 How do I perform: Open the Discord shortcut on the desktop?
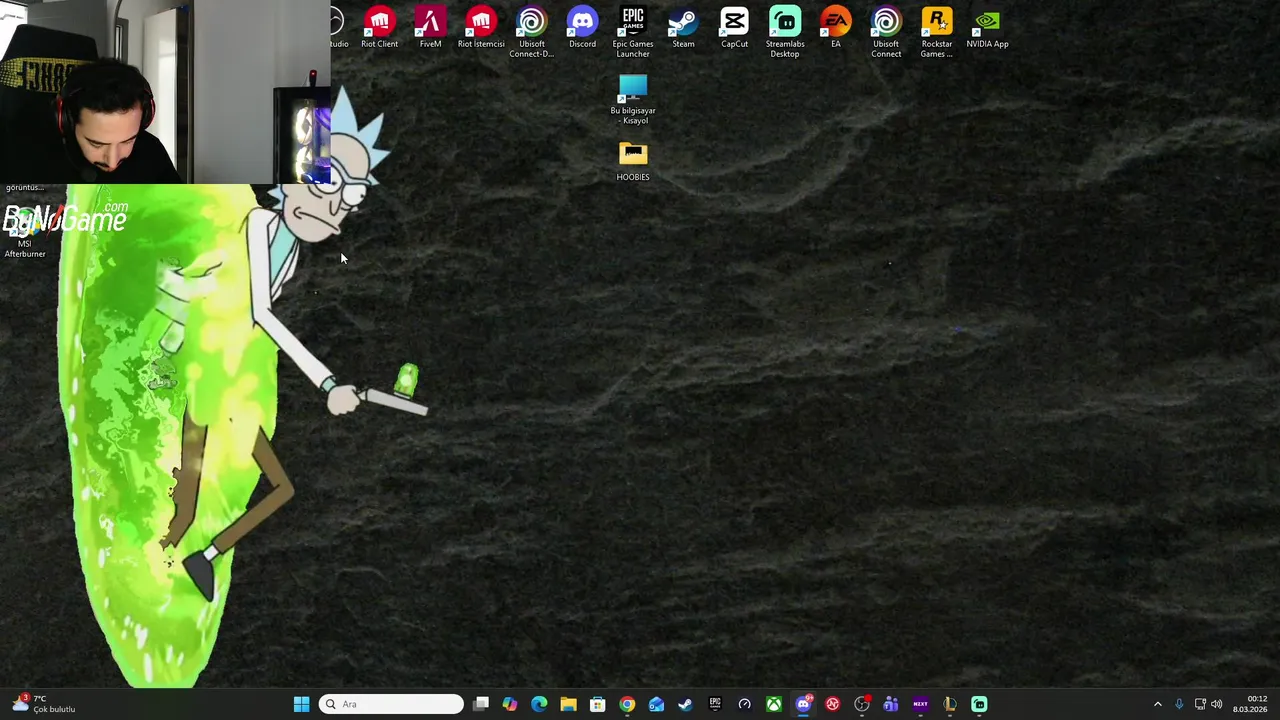(x=582, y=28)
